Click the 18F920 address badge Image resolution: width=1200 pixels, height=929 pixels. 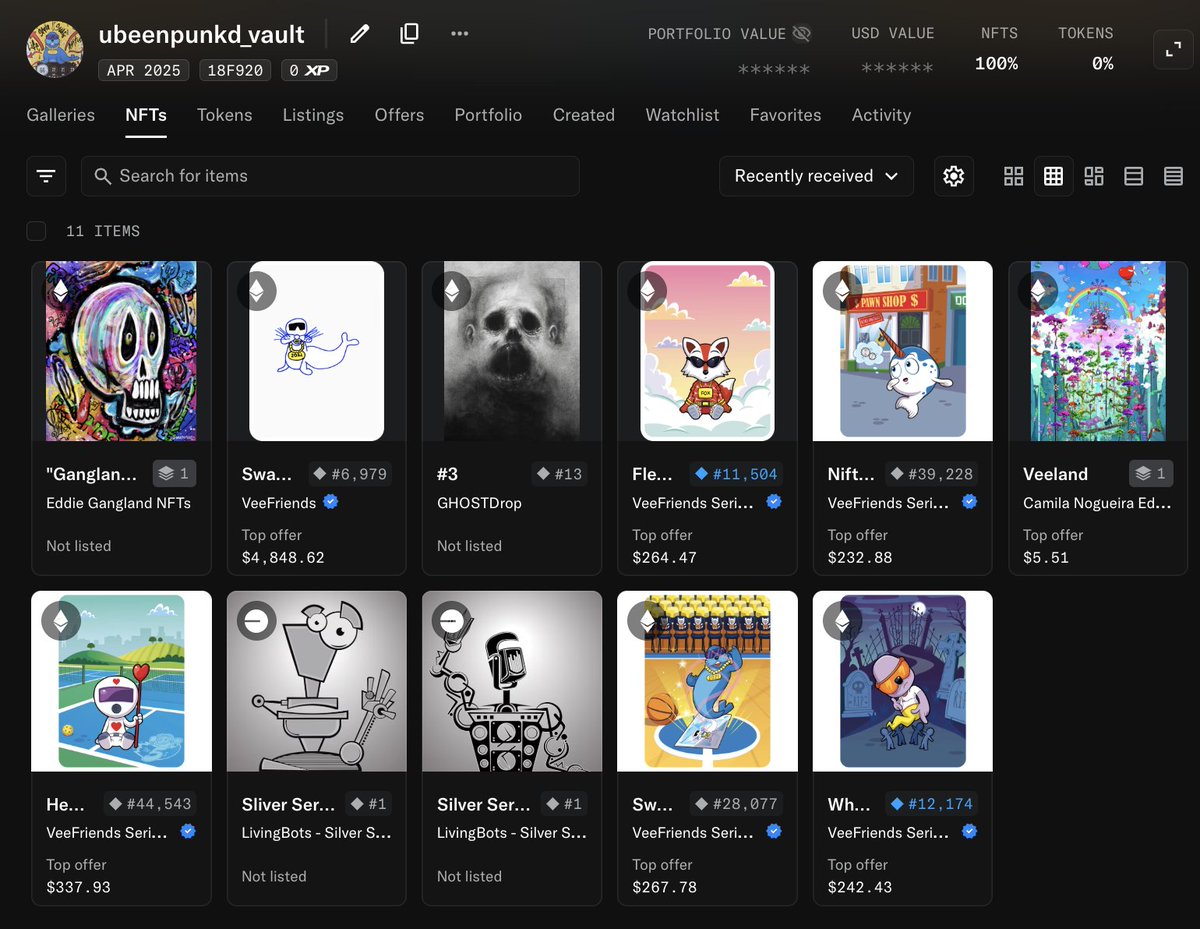[236, 70]
